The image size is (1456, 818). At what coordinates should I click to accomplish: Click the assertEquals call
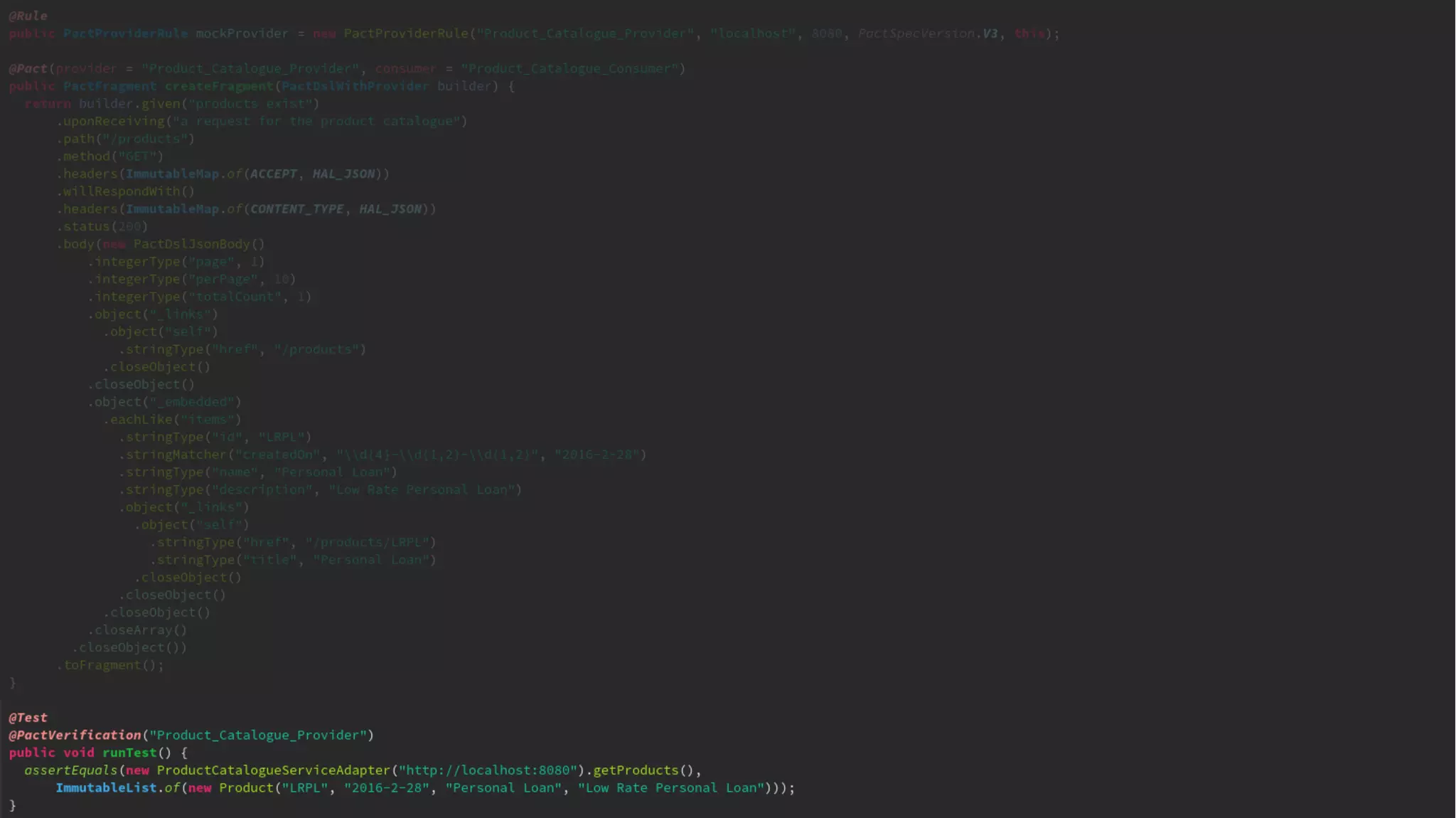coord(70,770)
